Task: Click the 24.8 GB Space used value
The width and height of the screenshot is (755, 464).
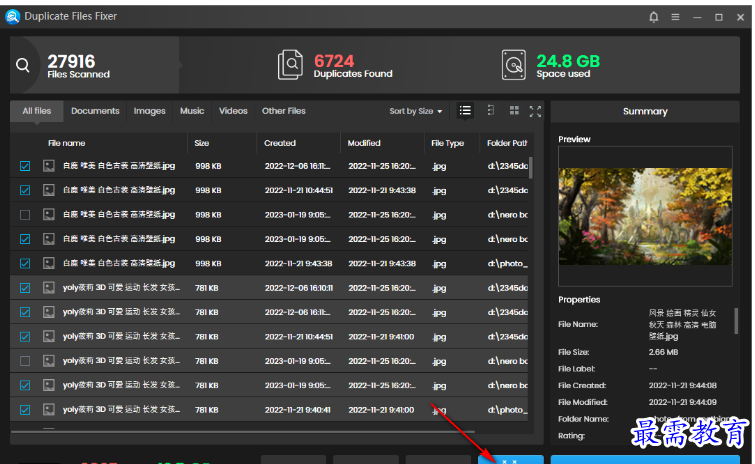Action: pyautogui.click(x=568, y=61)
